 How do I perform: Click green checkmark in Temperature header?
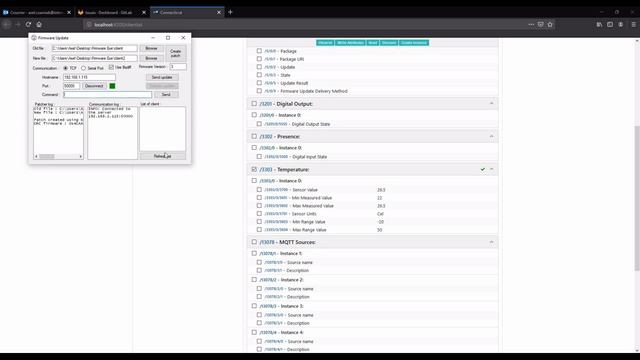tap(482, 169)
